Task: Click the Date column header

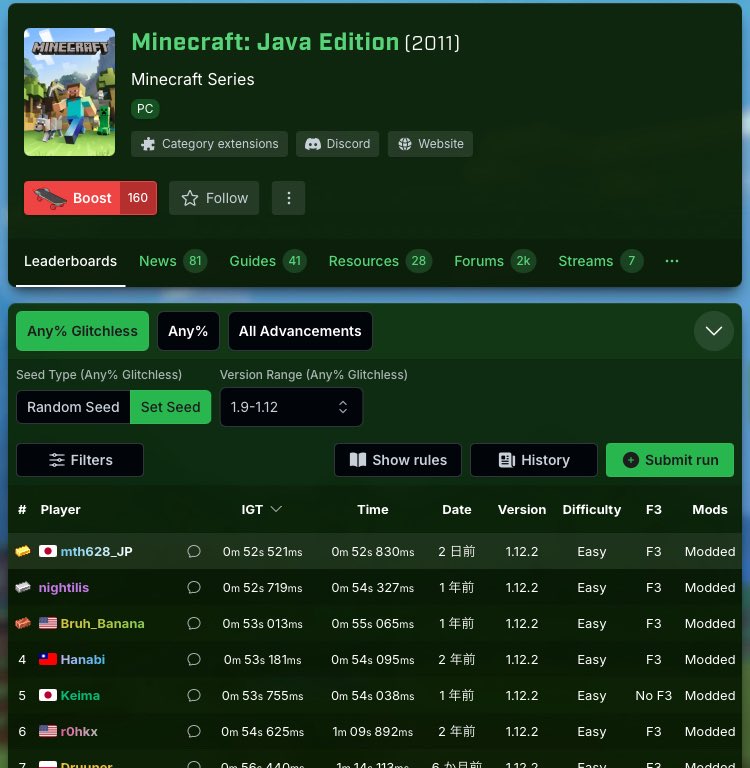Action: 457,509
